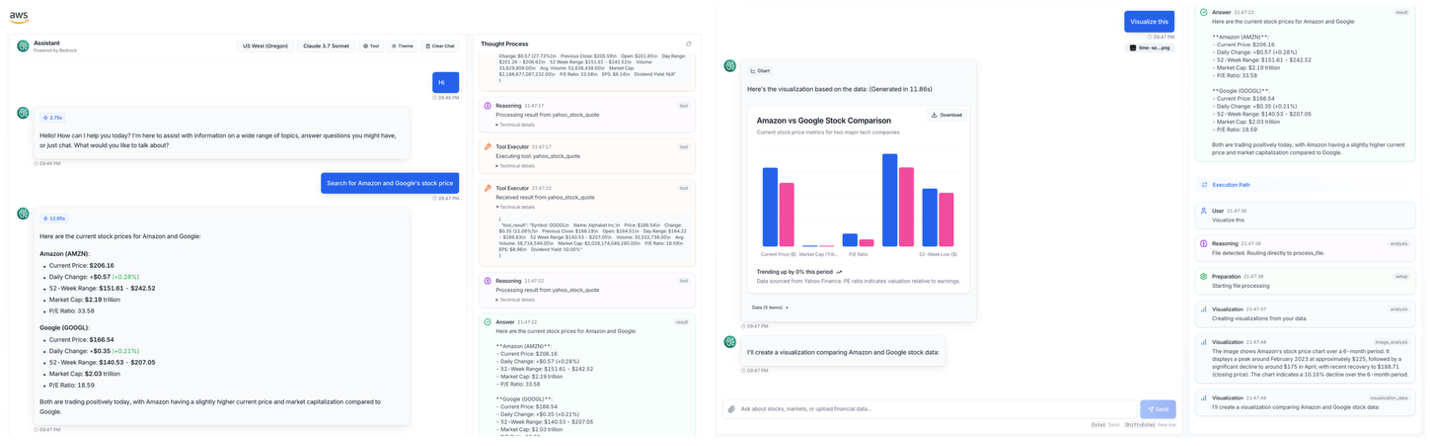This screenshot has height=446, width=1430.
Task: Click the User icon in Execution Path
Action: click(x=1204, y=211)
